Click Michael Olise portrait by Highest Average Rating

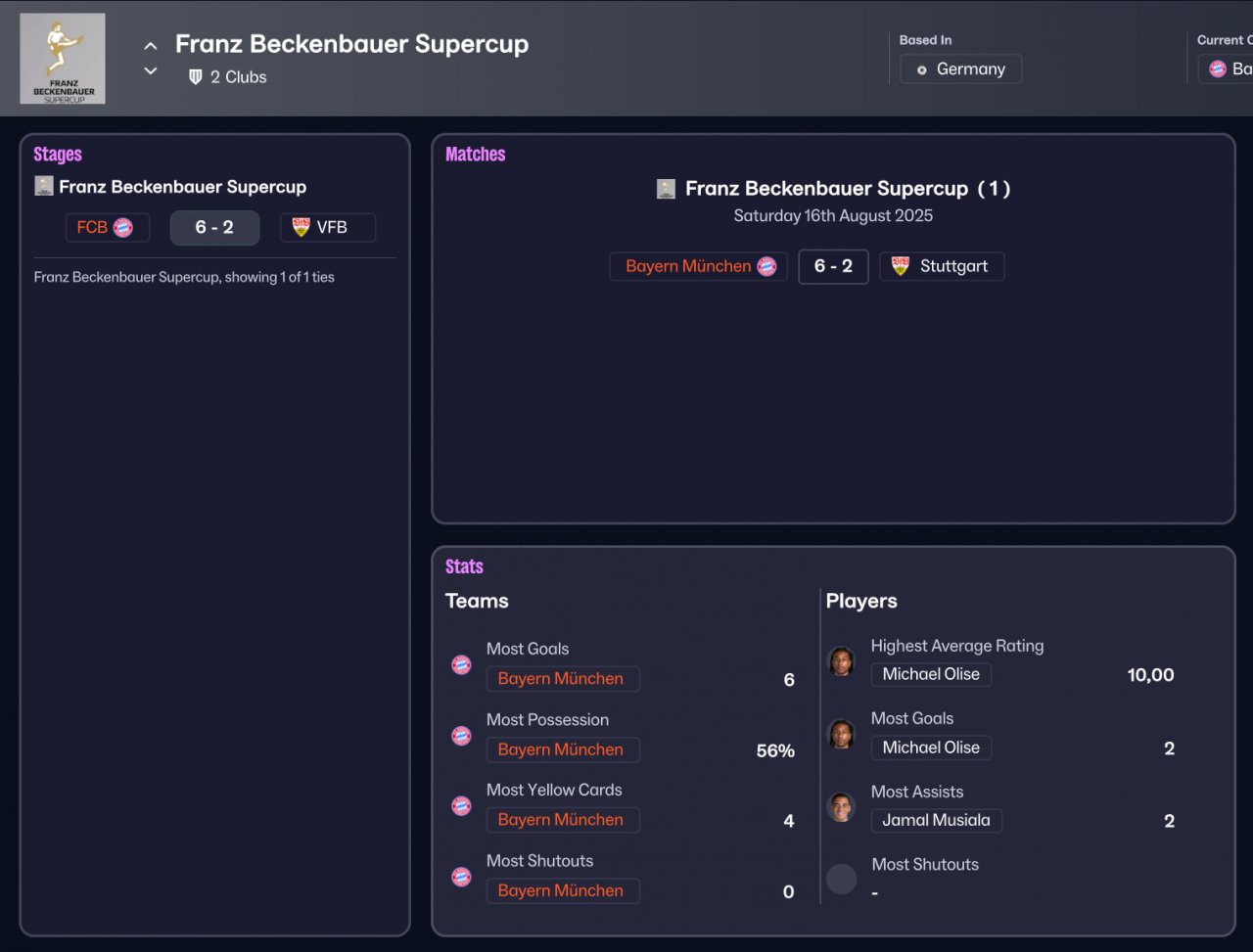[841, 661]
